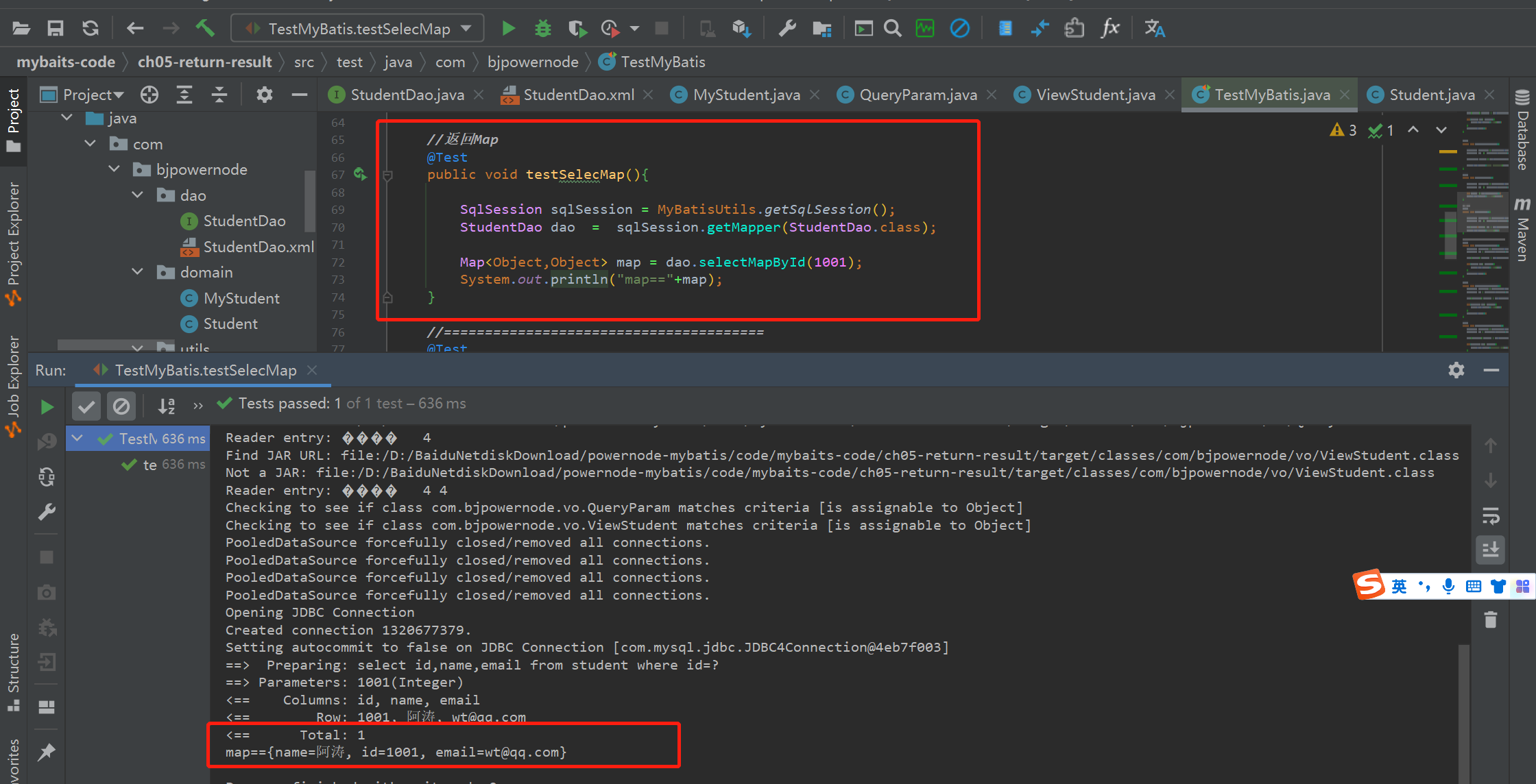Open Search Everywhere magnifier icon

892,29
